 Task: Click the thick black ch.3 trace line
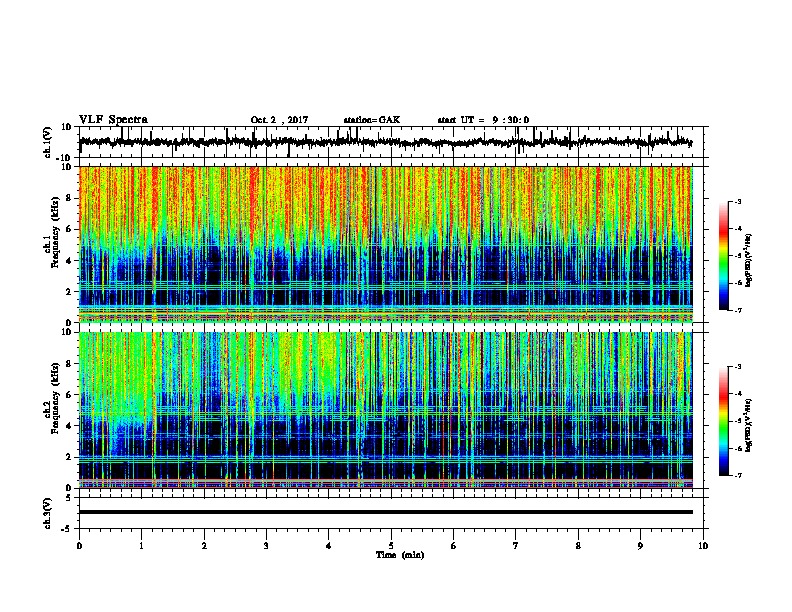coord(385,512)
